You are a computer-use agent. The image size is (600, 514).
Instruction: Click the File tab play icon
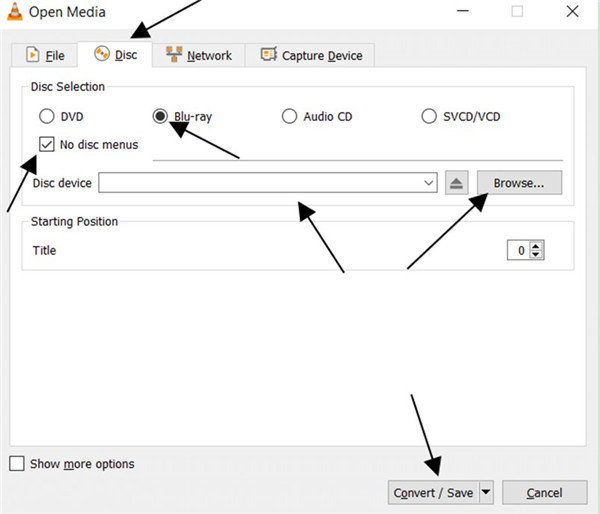[33, 56]
